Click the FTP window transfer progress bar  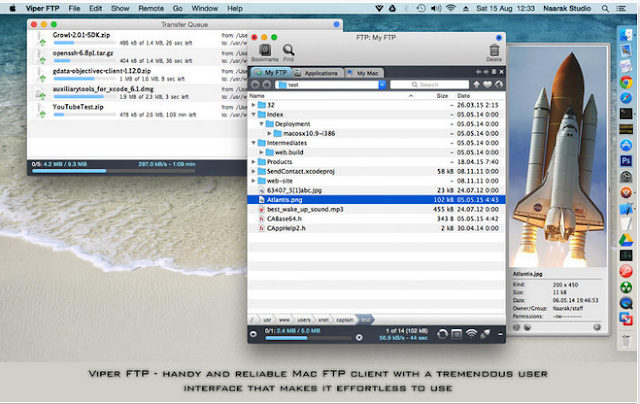tap(308, 338)
